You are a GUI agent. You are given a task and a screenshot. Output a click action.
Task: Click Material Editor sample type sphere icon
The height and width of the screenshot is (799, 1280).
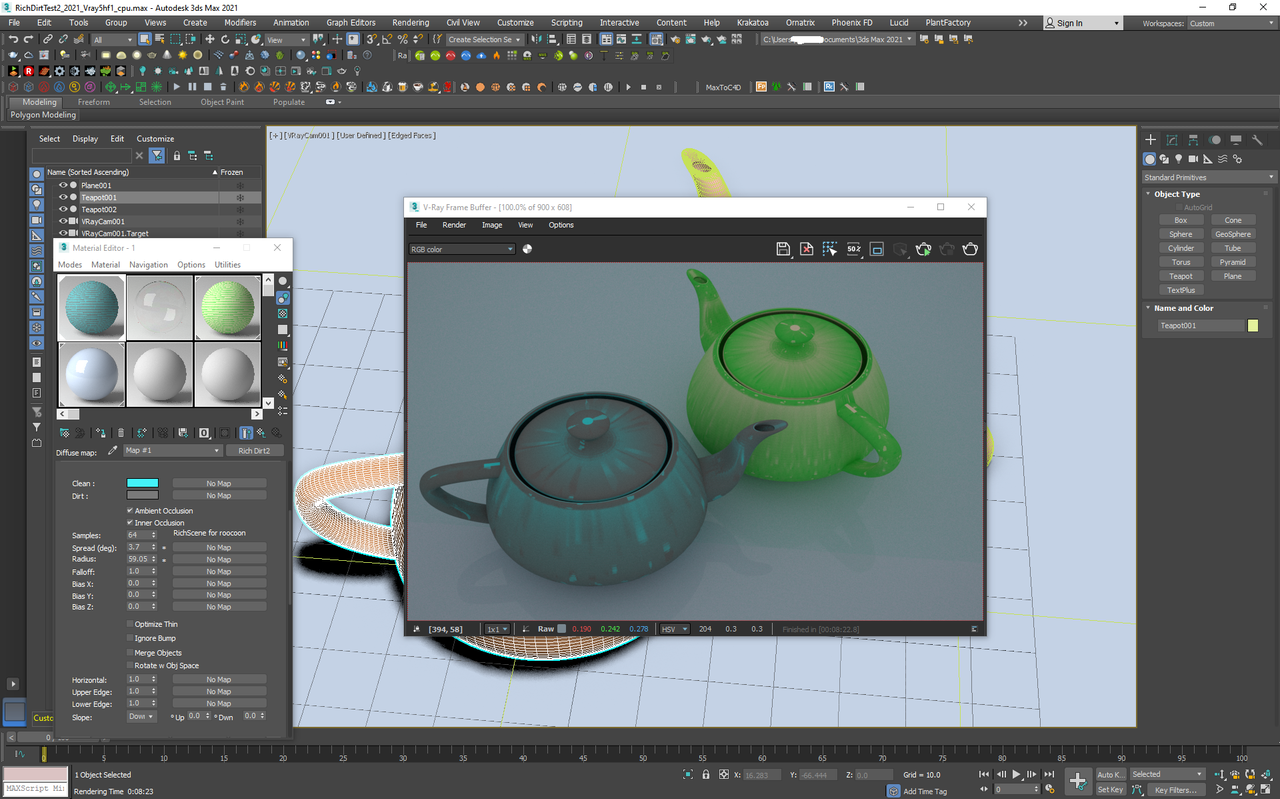tap(283, 282)
